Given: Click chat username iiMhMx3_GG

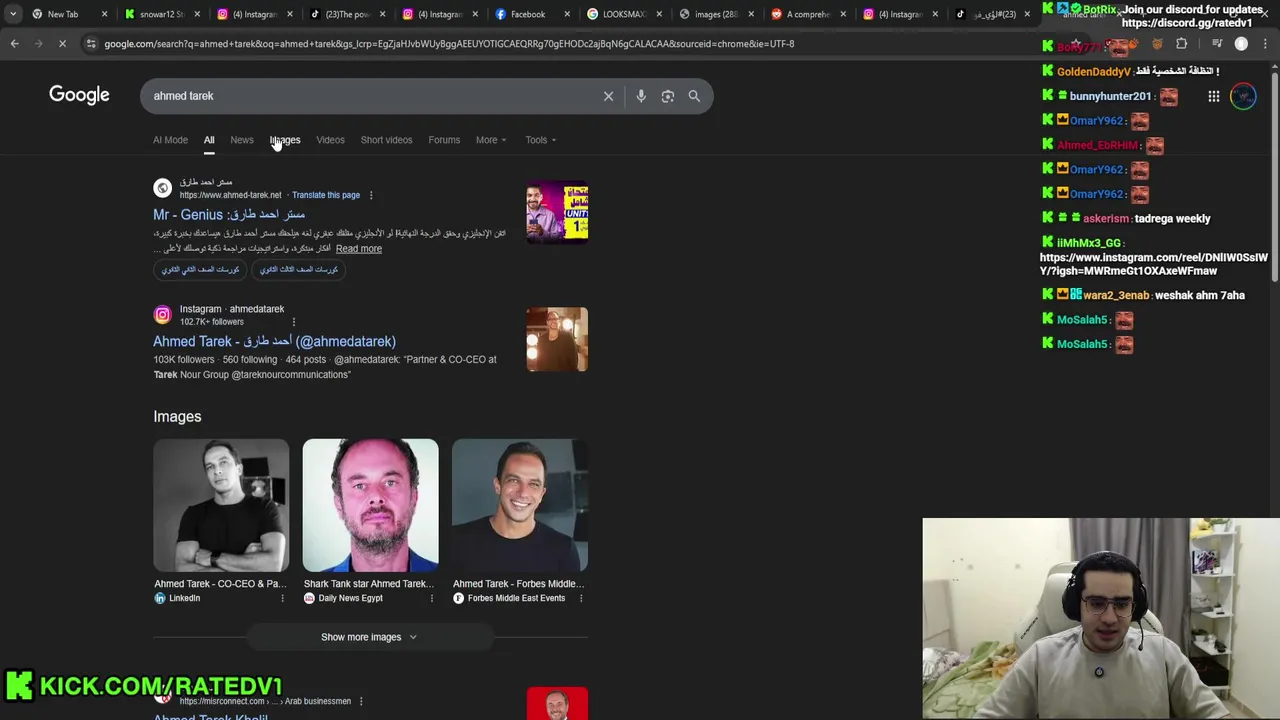Looking at the screenshot, I should coord(1089,243).
